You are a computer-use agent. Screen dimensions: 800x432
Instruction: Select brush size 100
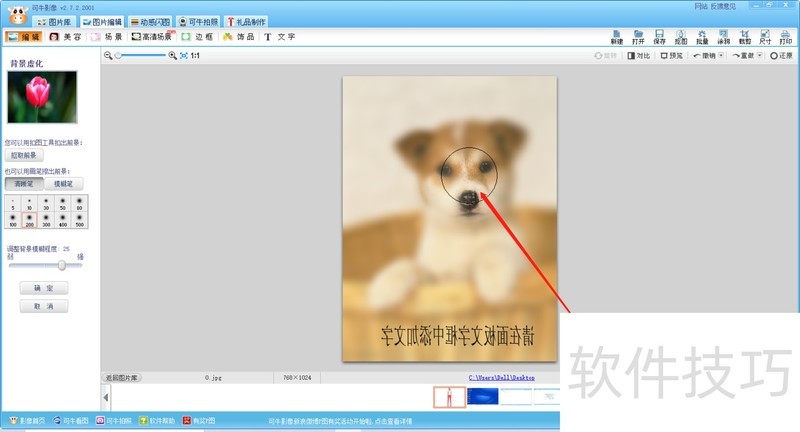pos(13,220)
